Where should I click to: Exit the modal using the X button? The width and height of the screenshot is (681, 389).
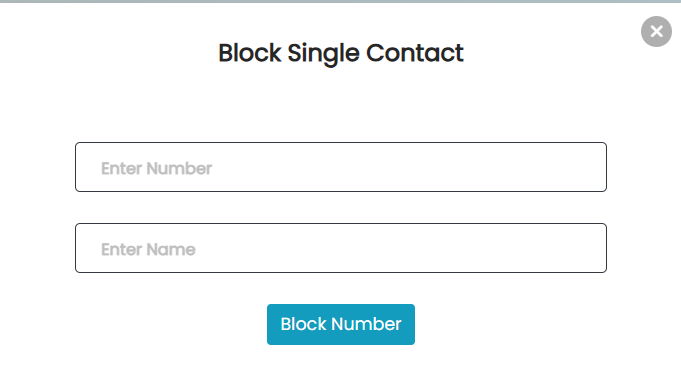pos(656,31)
